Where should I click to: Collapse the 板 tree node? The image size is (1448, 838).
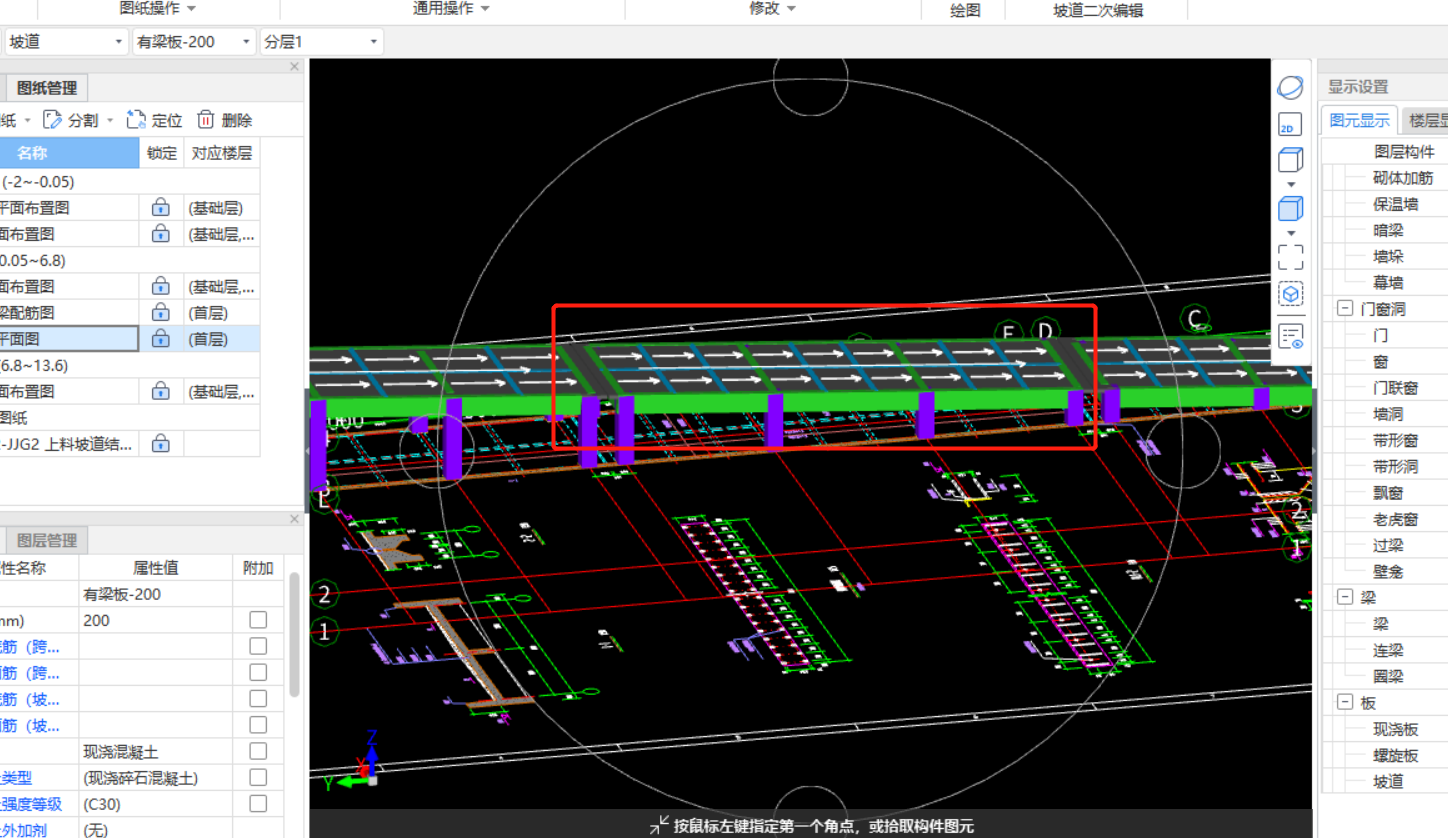[x=1344, y=703]
